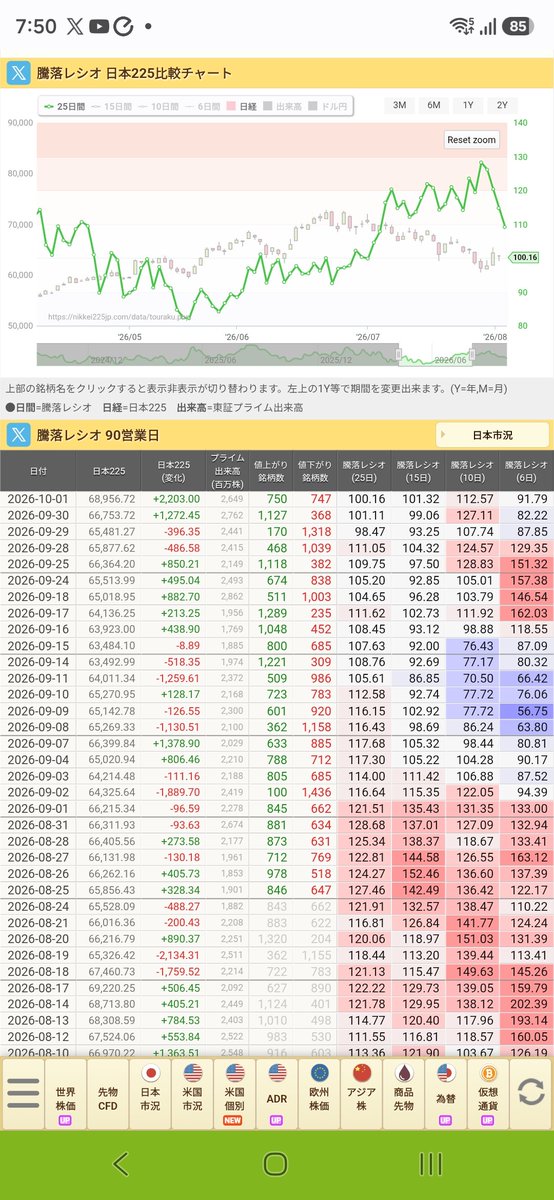Select 2Y chart period

tap(502, 105)
